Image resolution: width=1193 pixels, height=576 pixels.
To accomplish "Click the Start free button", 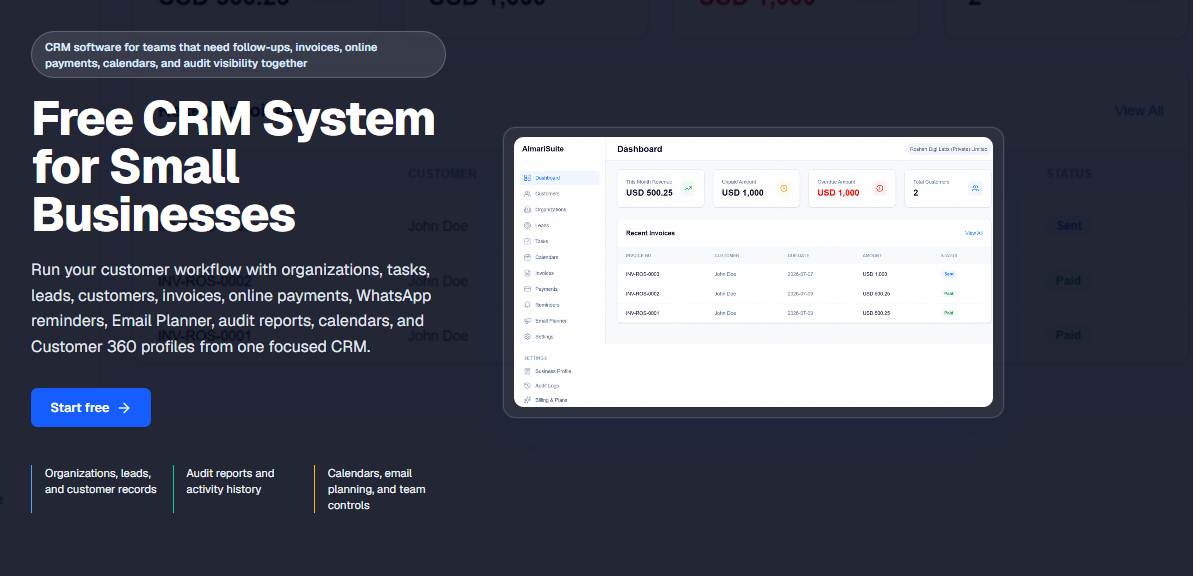I will [91, 408].
